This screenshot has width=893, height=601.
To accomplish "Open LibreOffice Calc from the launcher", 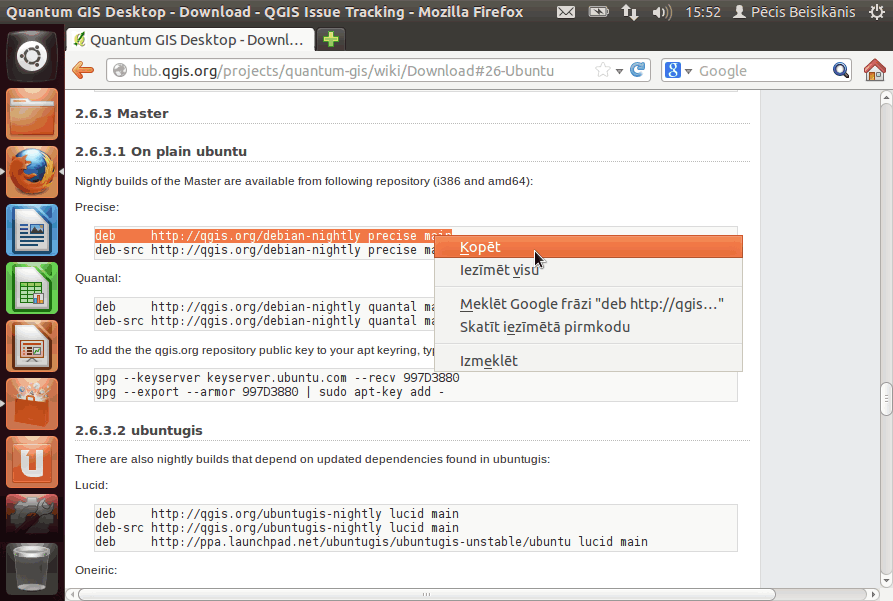I will coord(32,288).
